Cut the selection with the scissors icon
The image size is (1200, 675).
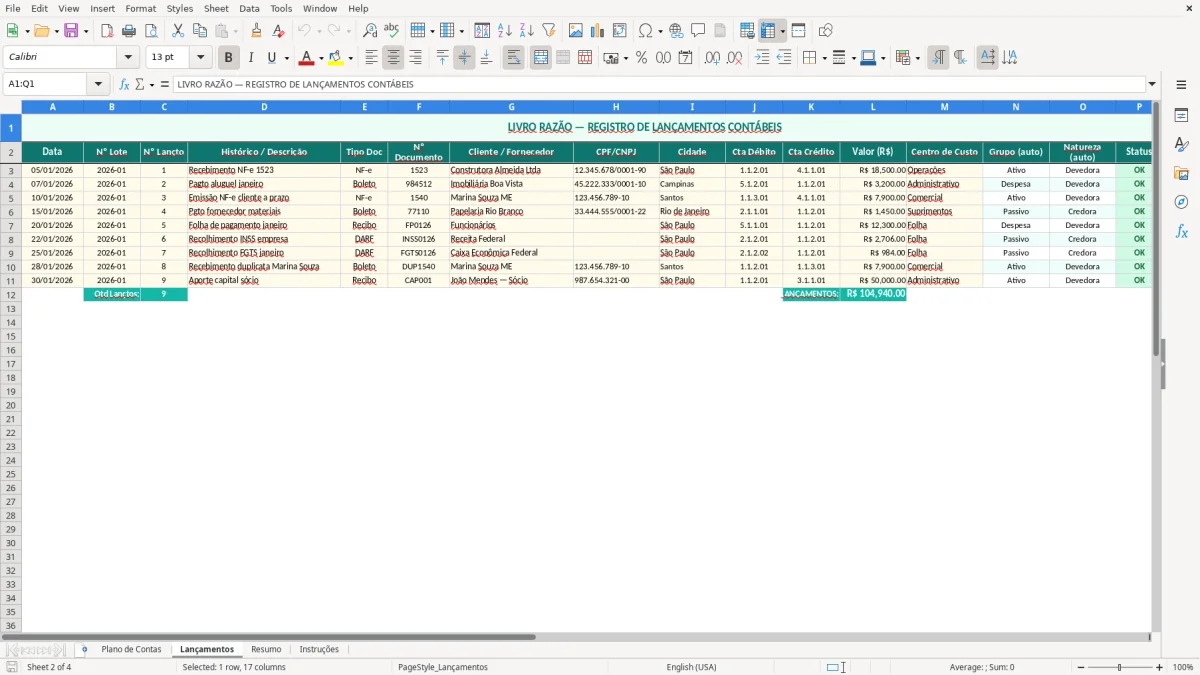[x=178, y=31]
